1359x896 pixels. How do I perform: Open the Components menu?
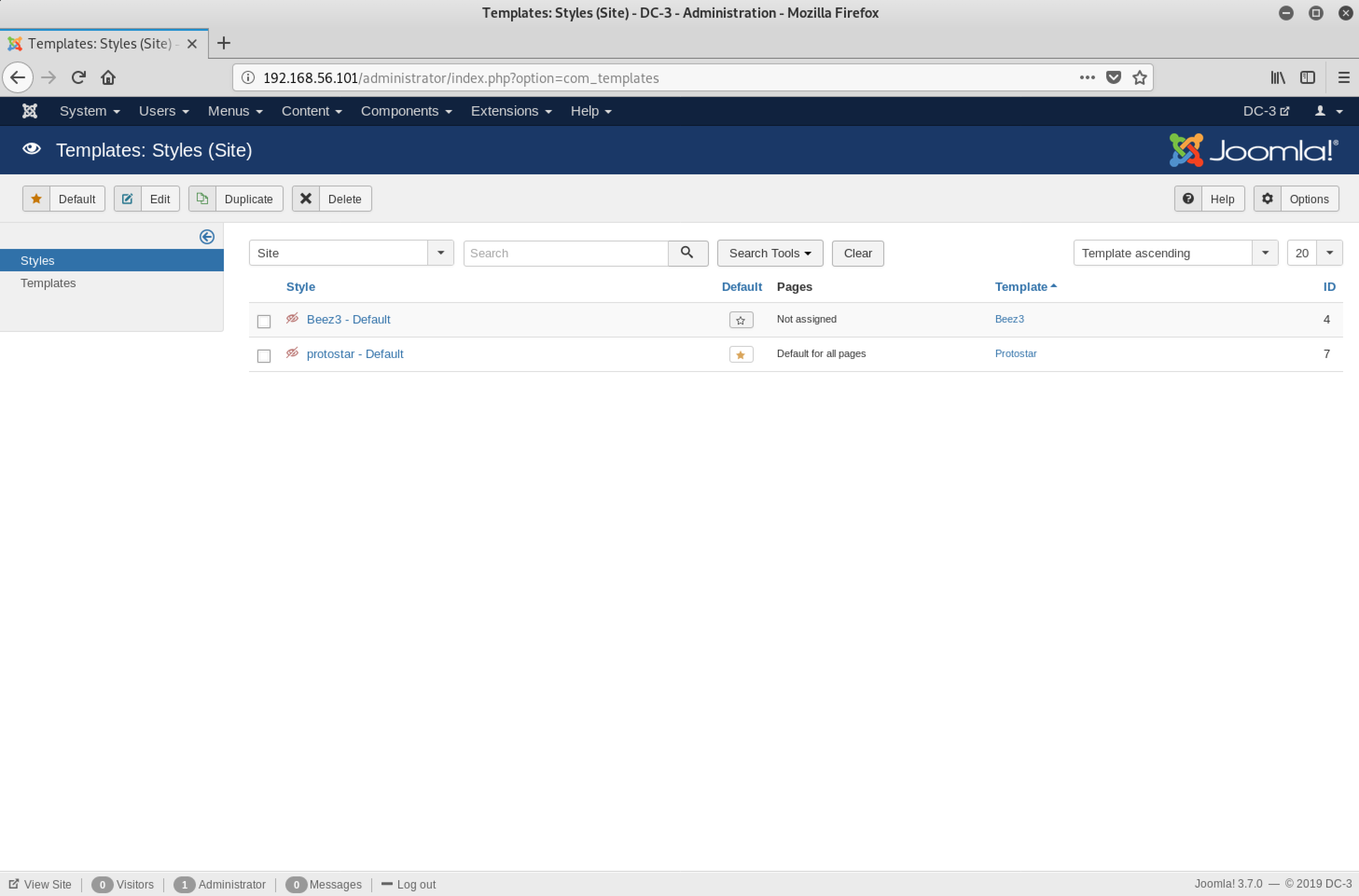[406, 111]
